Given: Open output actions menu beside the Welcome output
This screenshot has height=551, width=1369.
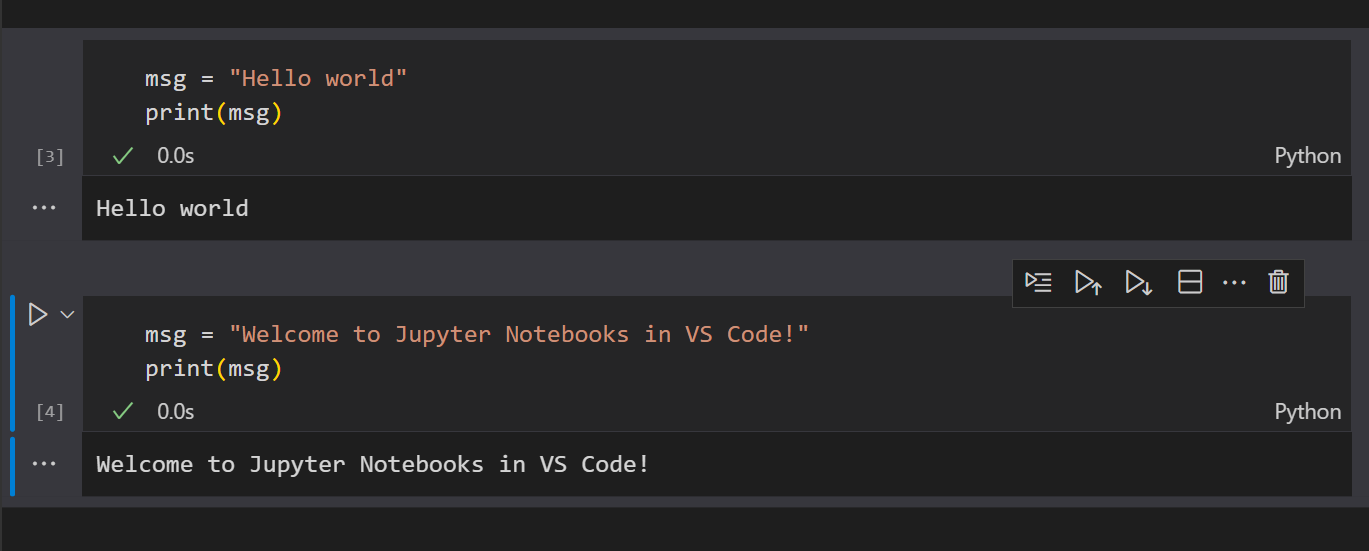Looking at the screenshot, I should (44, 464).
